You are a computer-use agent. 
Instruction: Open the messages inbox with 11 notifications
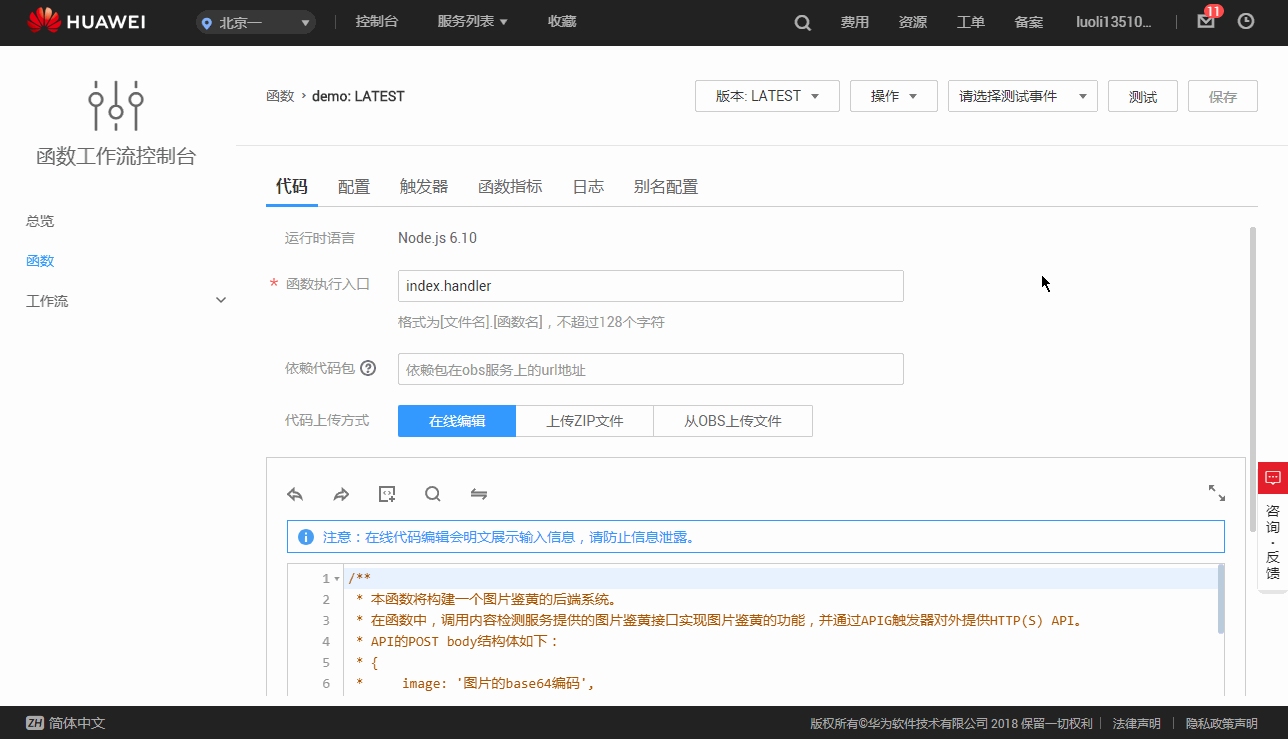pyautogui.click(x=1204, y=22)
